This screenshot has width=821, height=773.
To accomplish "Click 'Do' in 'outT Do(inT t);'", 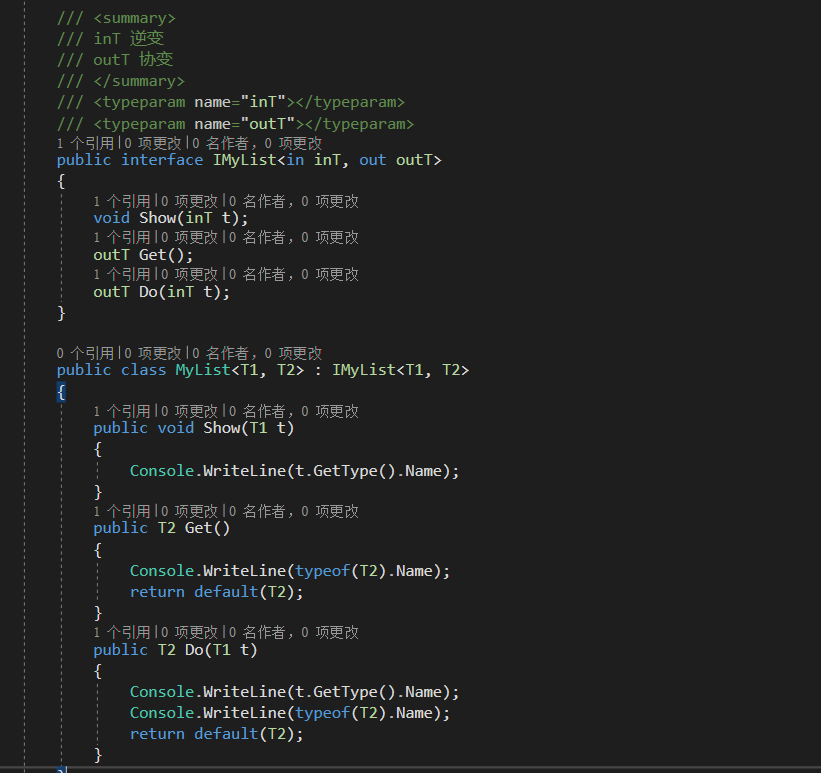I will coord(148,292).
